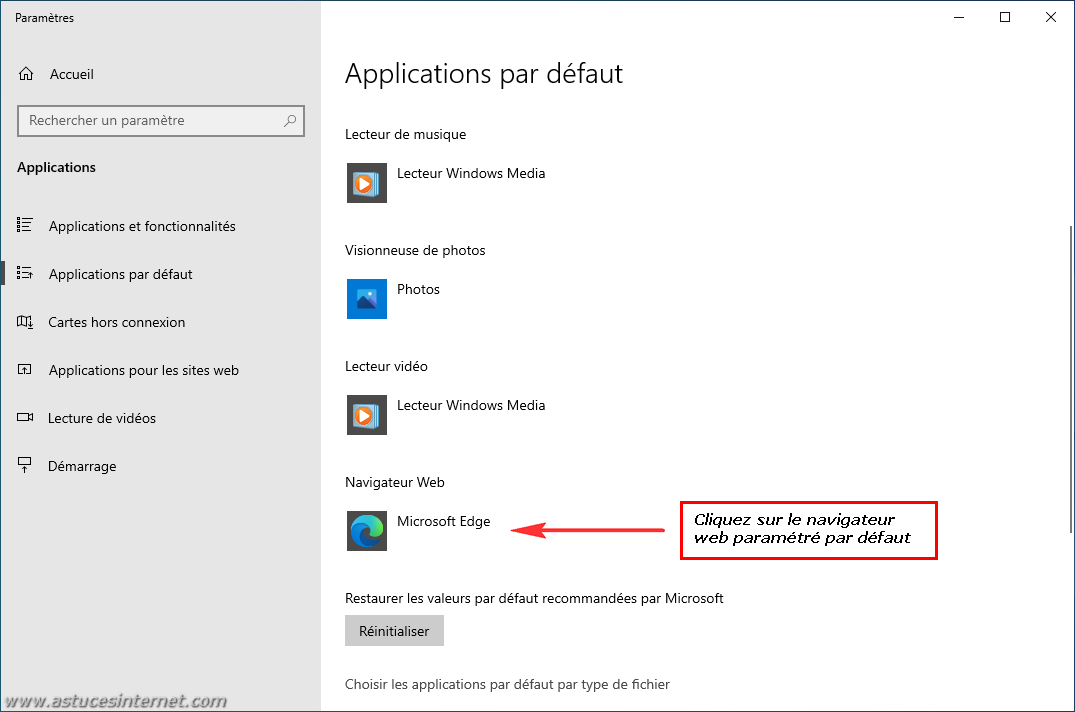Click the Navigateur Web heading

(394, 482)
